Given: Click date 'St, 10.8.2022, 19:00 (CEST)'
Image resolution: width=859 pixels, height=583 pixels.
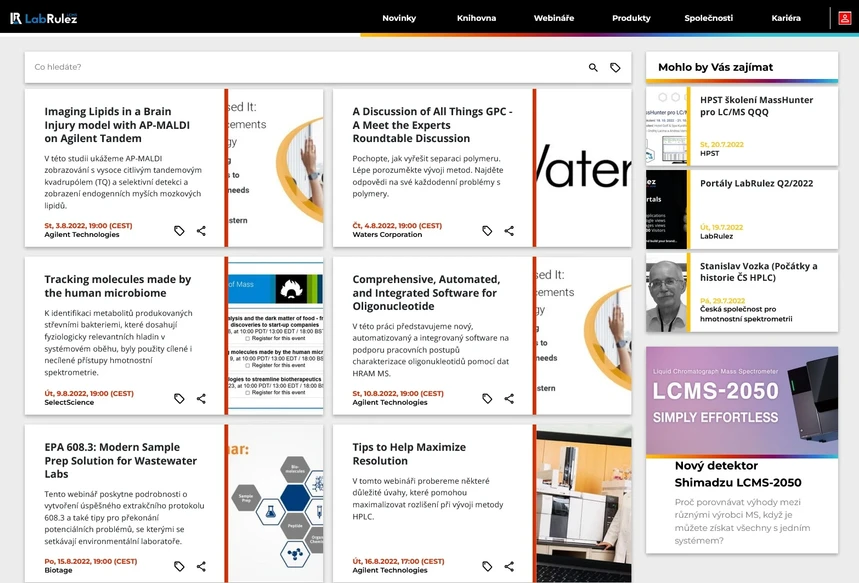Looking at the screenshot, I should [x=398, y=393].
